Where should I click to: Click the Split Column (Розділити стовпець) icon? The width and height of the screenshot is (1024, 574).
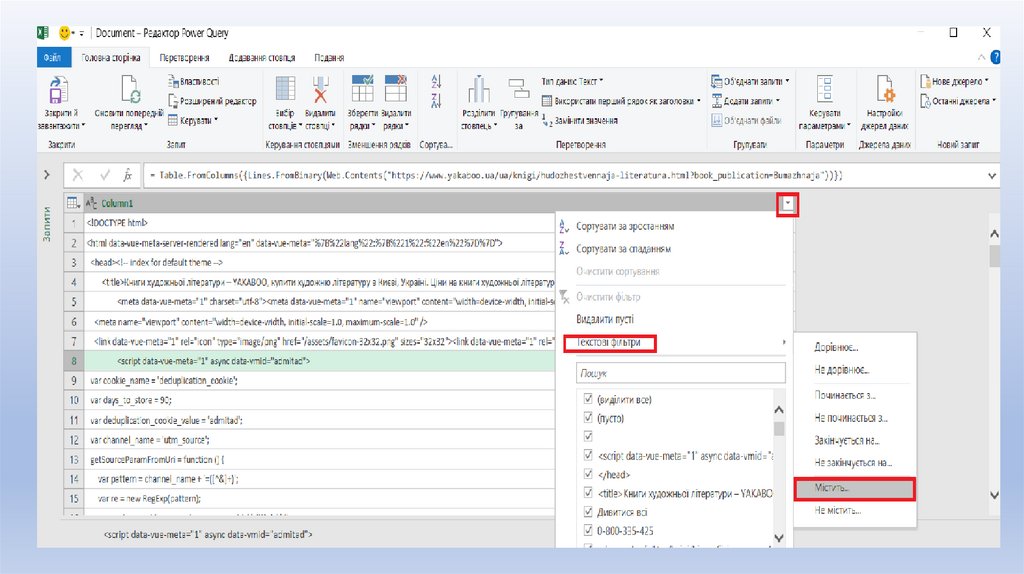coord(479,93)
